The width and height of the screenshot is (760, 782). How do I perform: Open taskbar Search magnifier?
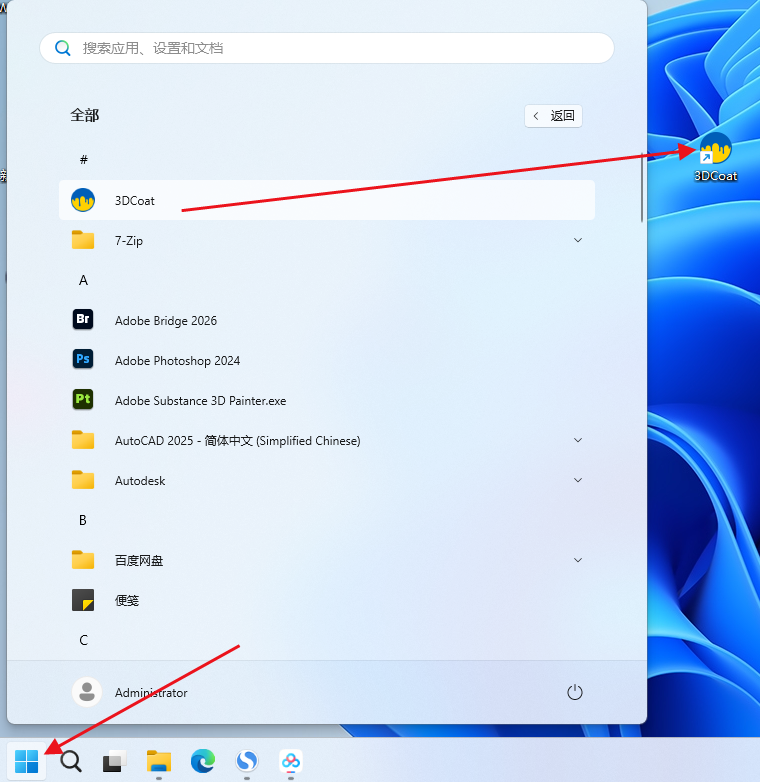(71, 761)
